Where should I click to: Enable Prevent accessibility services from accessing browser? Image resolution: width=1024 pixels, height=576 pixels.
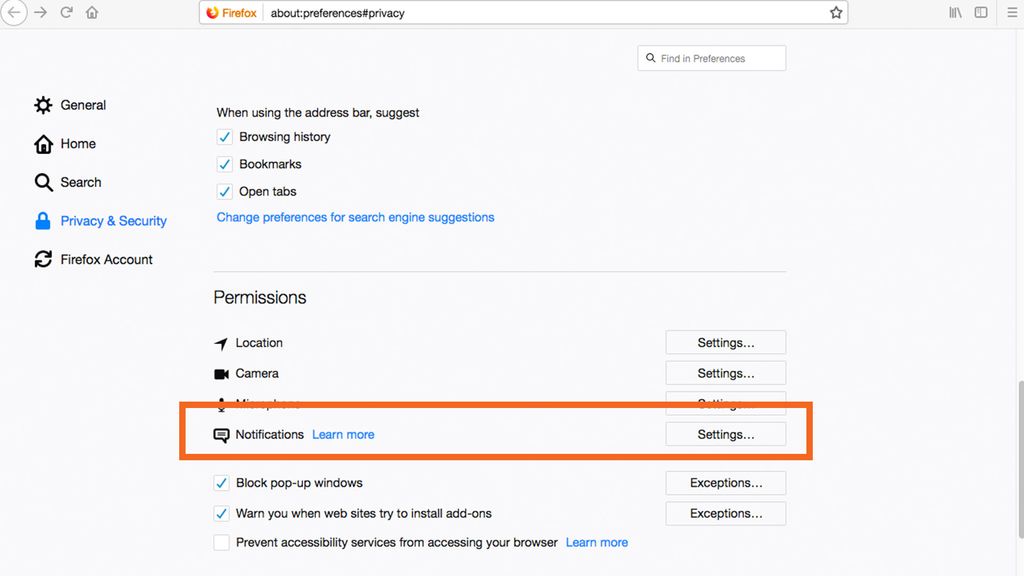[x=221, y=542]
